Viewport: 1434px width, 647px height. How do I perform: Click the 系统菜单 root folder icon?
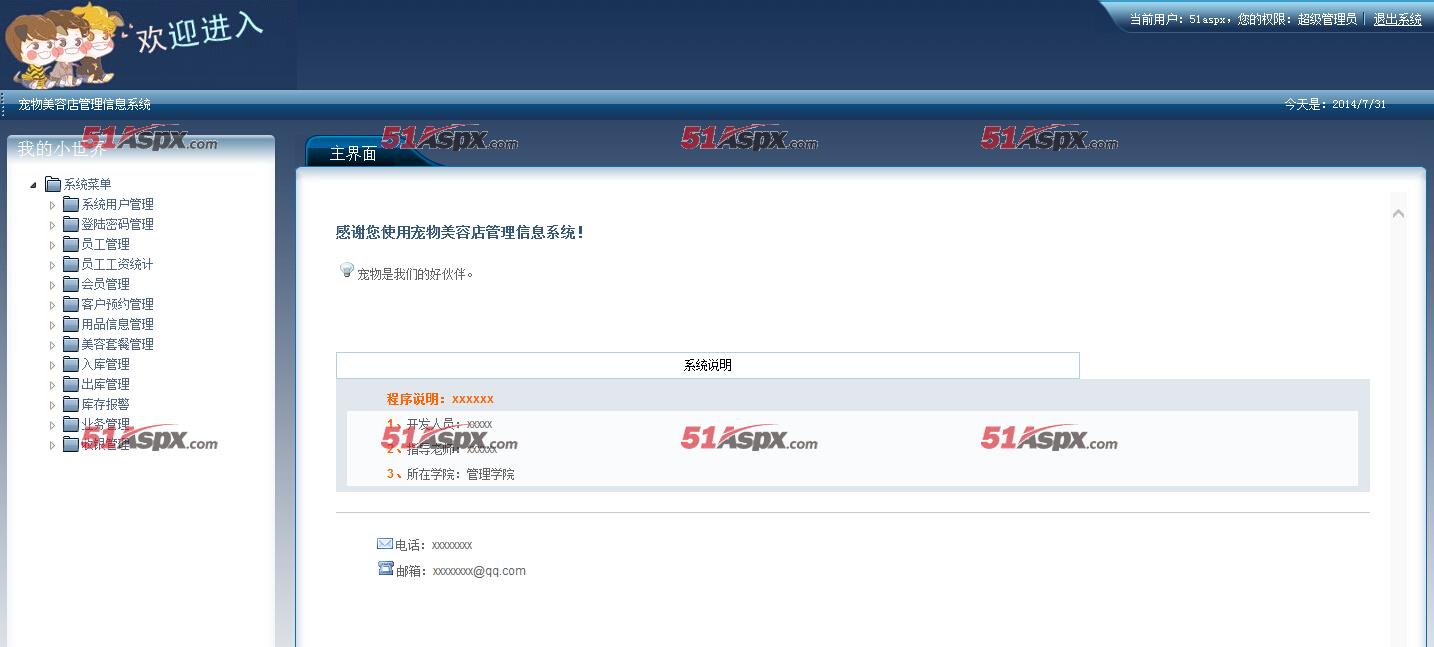pyautogui.click(x=53, y=184)
